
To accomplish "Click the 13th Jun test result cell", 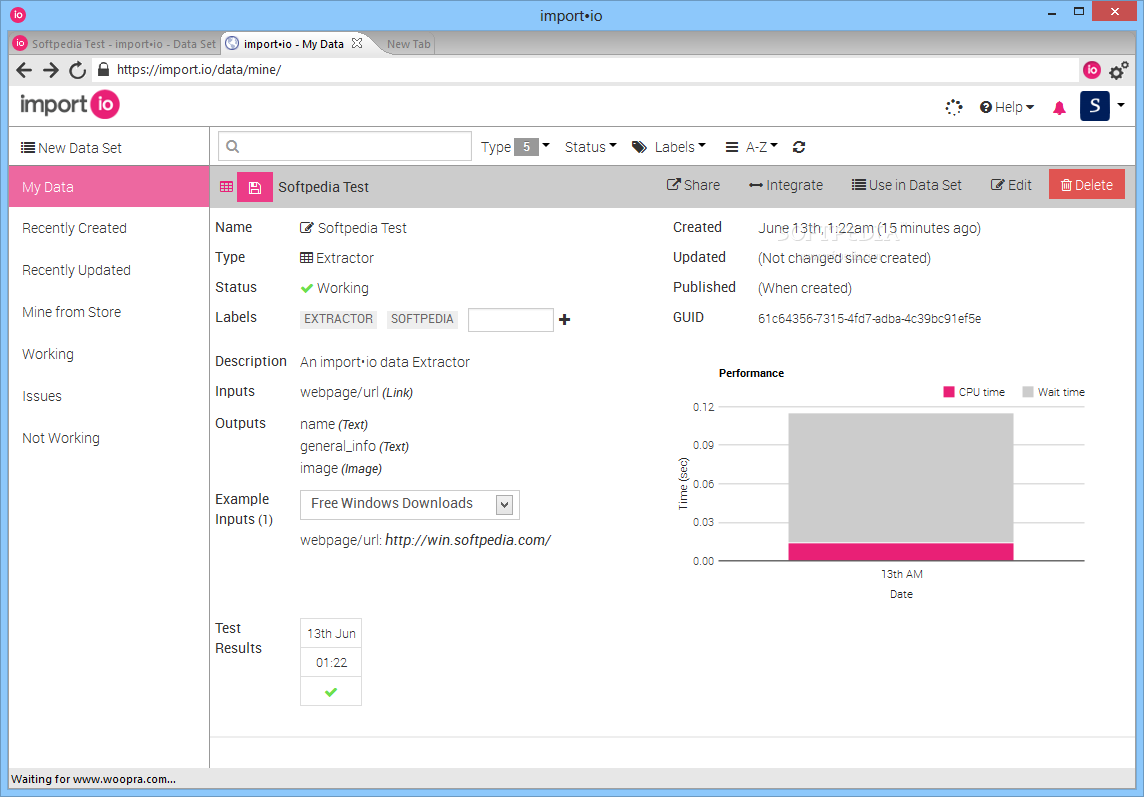I will pyautogui.click(x=331, y=634).
